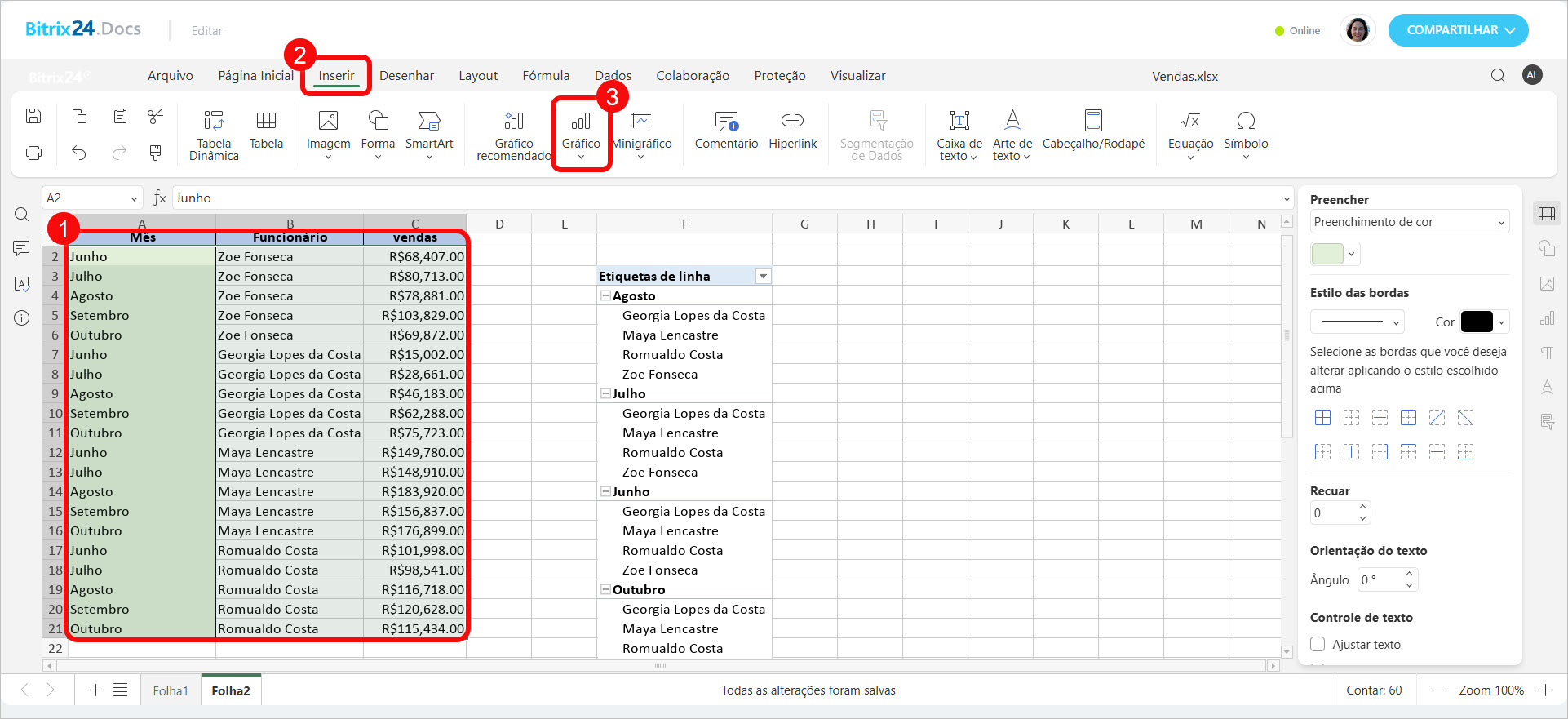The image size is (1568, 719).
Task: Click the black border color swatch
Action: [x=1477, y=322]
